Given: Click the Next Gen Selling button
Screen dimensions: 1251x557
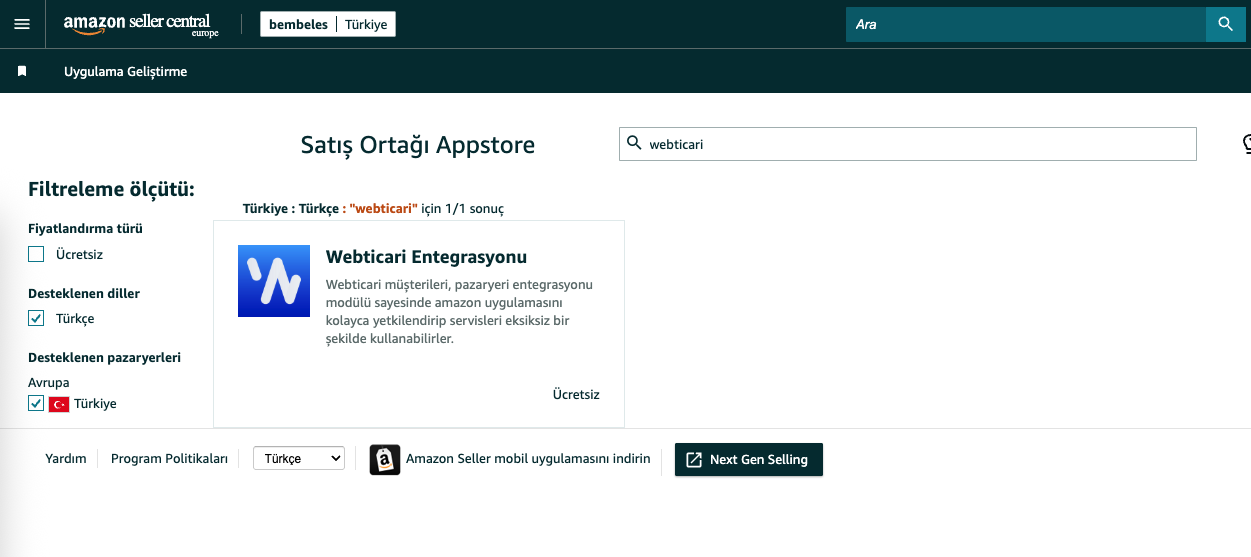Looking at the screenshot, I should pos(749,460).
